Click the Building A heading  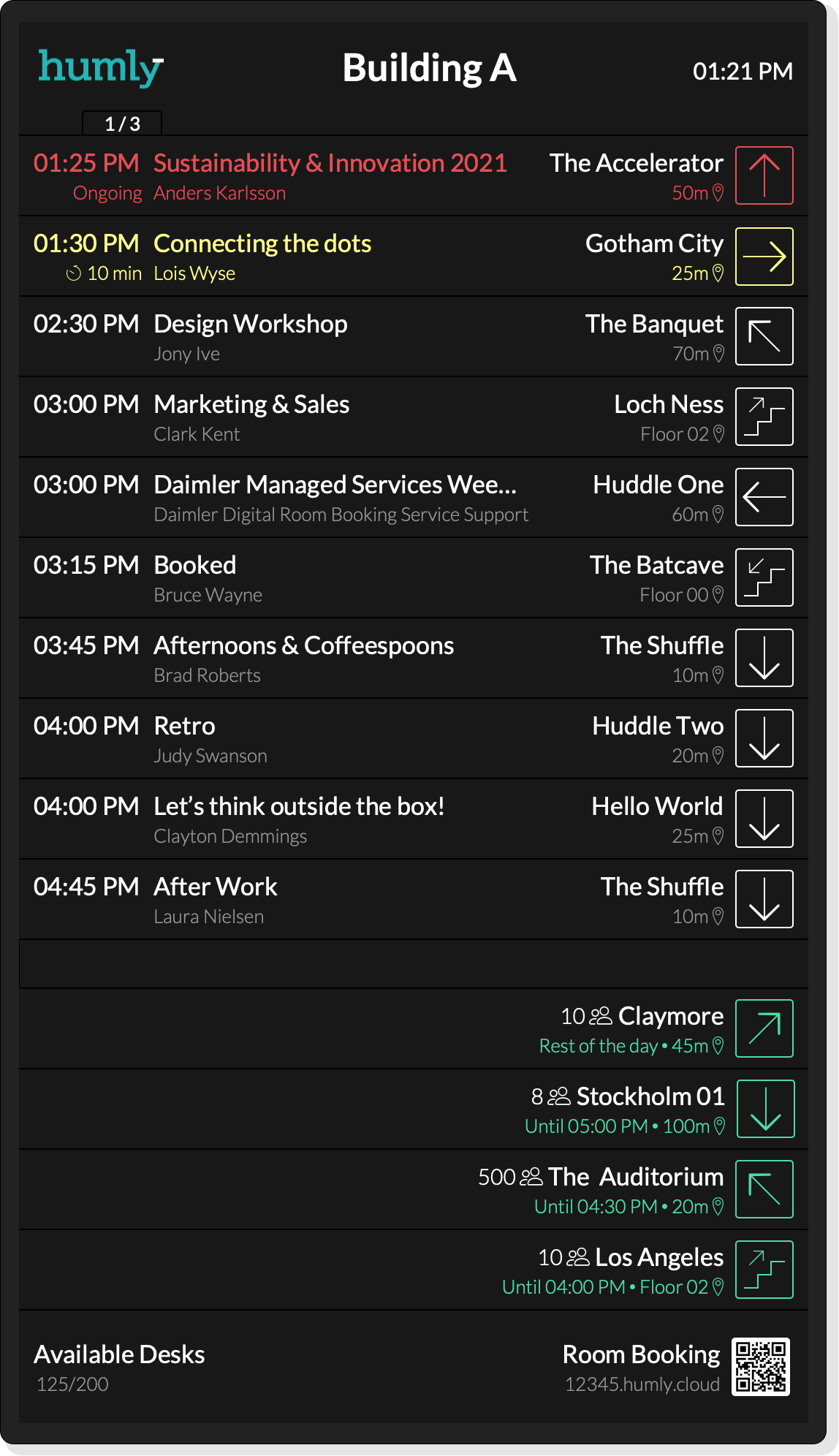click(430, 69)
